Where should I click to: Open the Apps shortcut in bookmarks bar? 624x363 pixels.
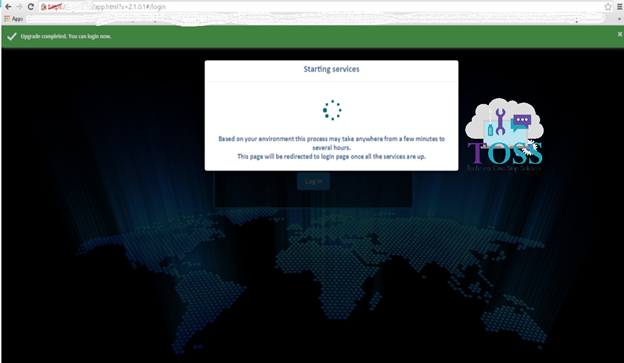click(14, 19)
